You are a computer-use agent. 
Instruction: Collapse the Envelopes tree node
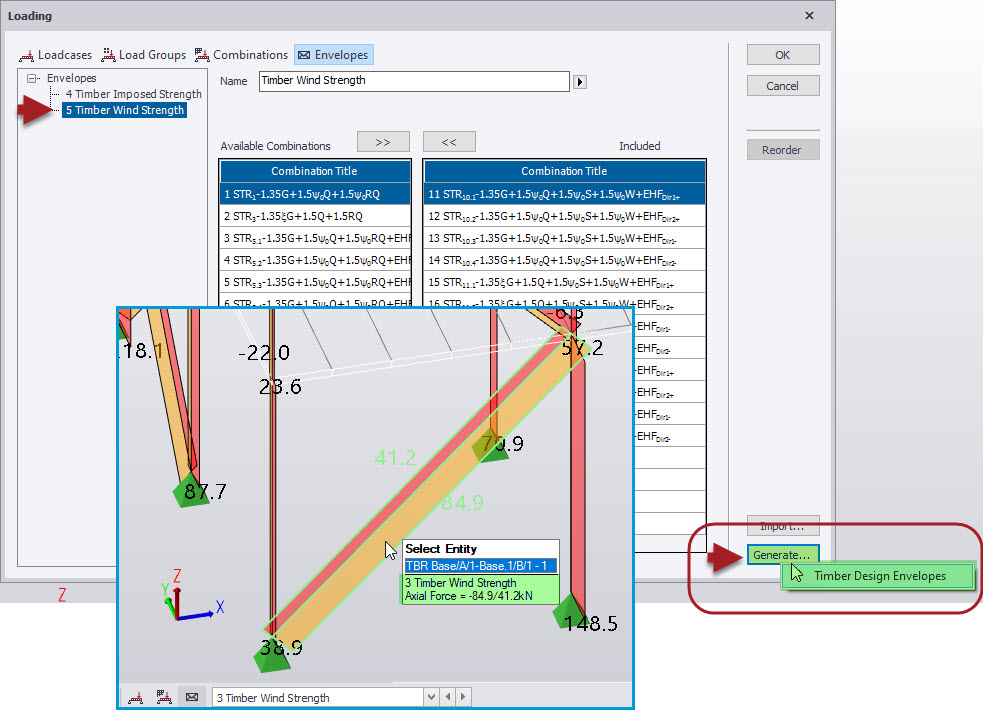(x=31, y=77)
